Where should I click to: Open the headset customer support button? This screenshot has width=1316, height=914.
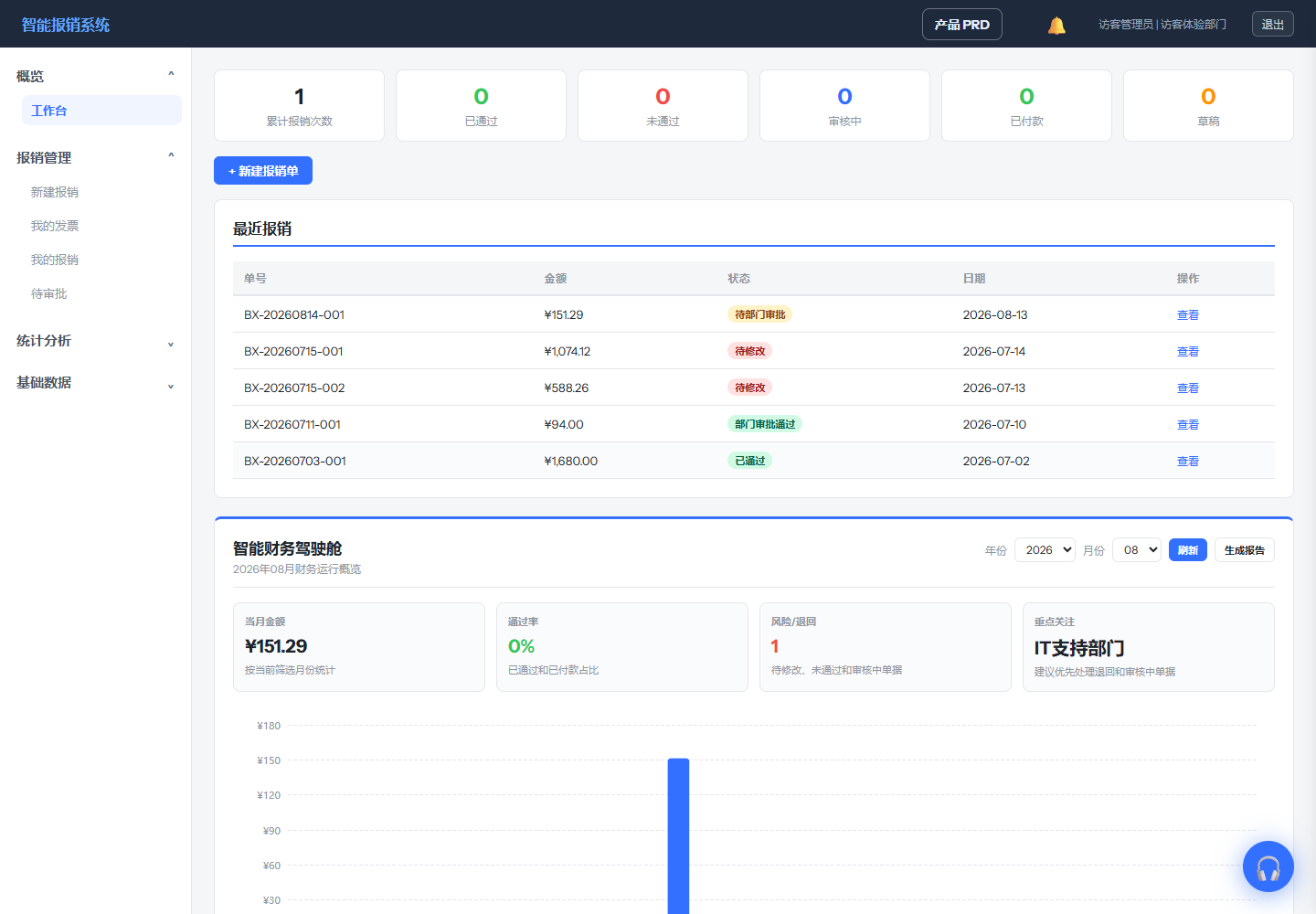[x=1268, y=866]
